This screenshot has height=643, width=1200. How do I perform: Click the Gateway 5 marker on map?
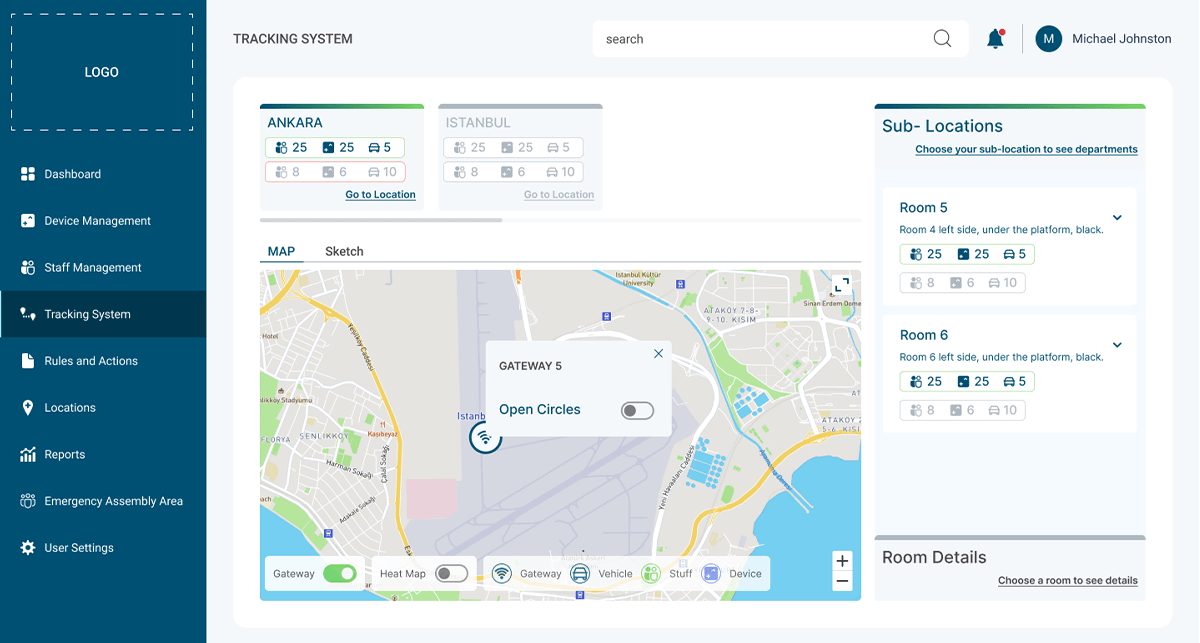(x=485, y=437)
